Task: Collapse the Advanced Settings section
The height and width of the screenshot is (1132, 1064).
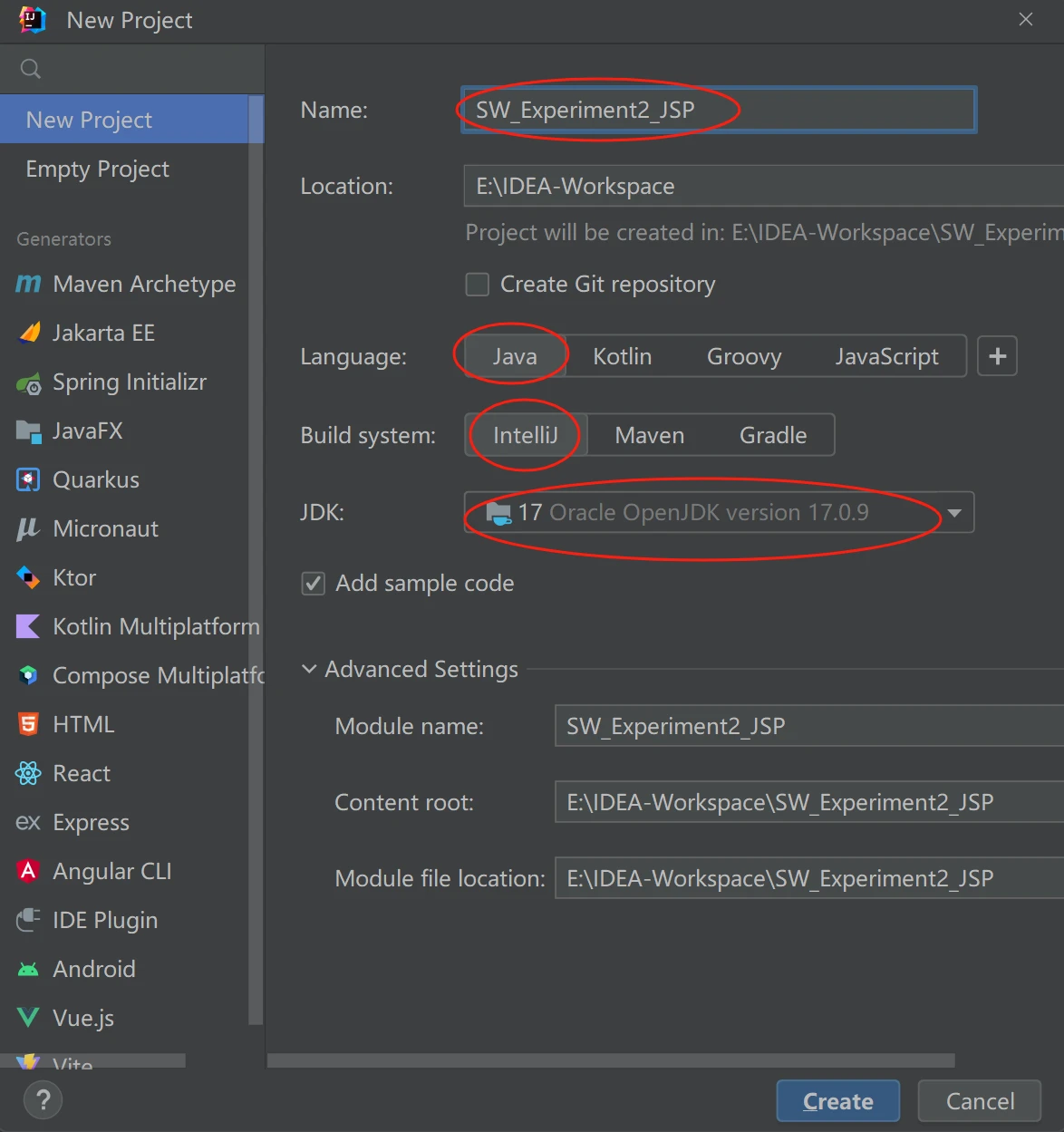Action: click(309, 670)
